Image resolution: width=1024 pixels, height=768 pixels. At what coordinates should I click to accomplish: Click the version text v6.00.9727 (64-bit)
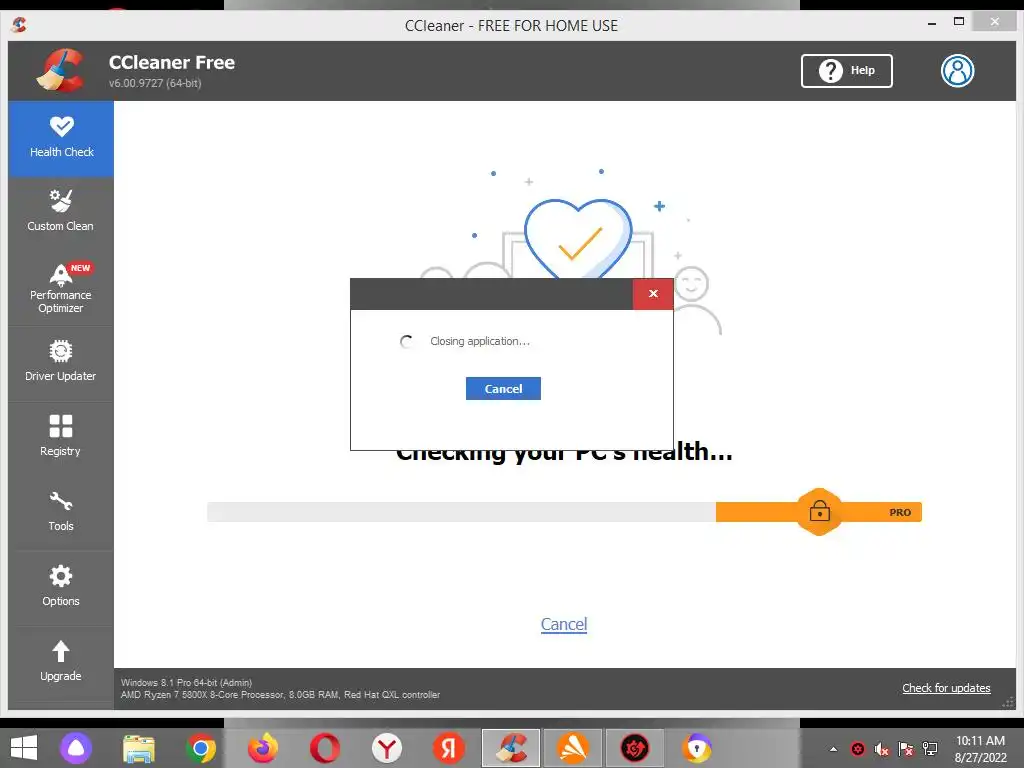point(155,83)
